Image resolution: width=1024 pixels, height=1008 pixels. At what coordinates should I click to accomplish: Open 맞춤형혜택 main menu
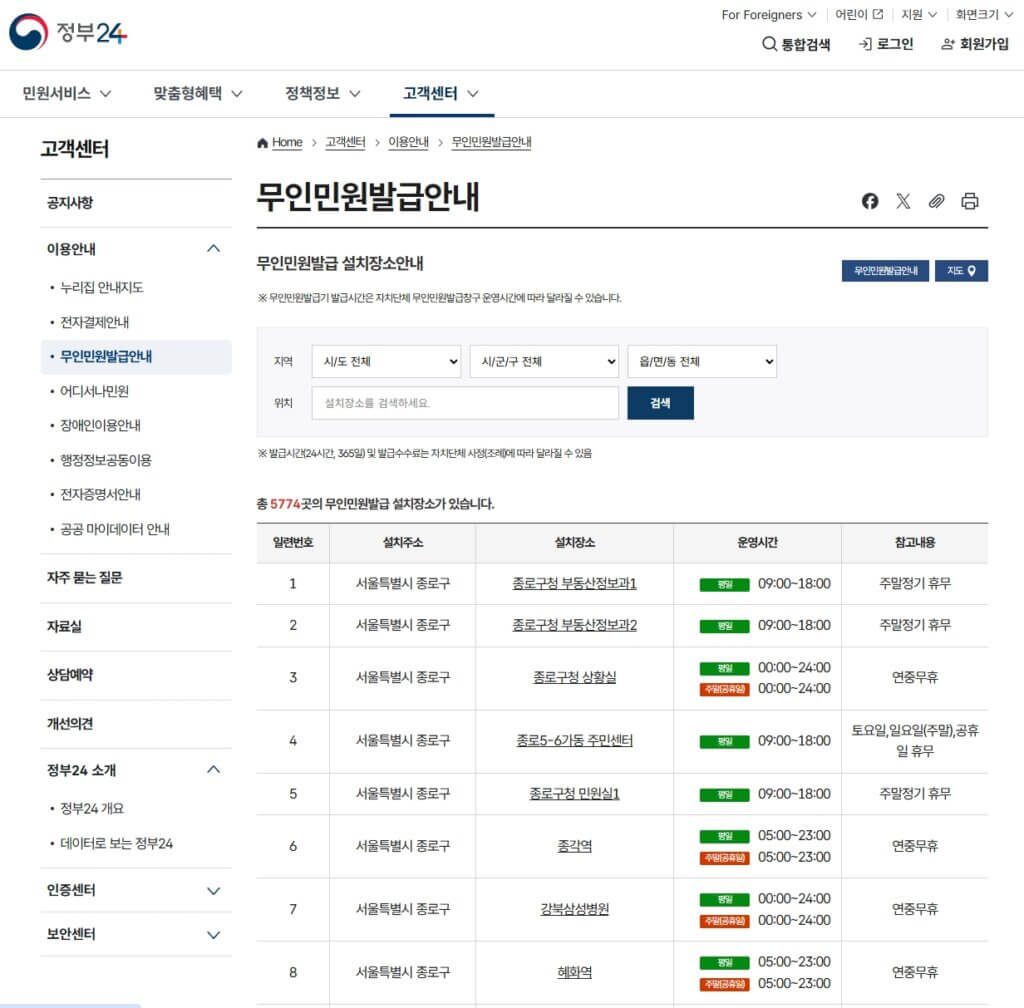198,93
